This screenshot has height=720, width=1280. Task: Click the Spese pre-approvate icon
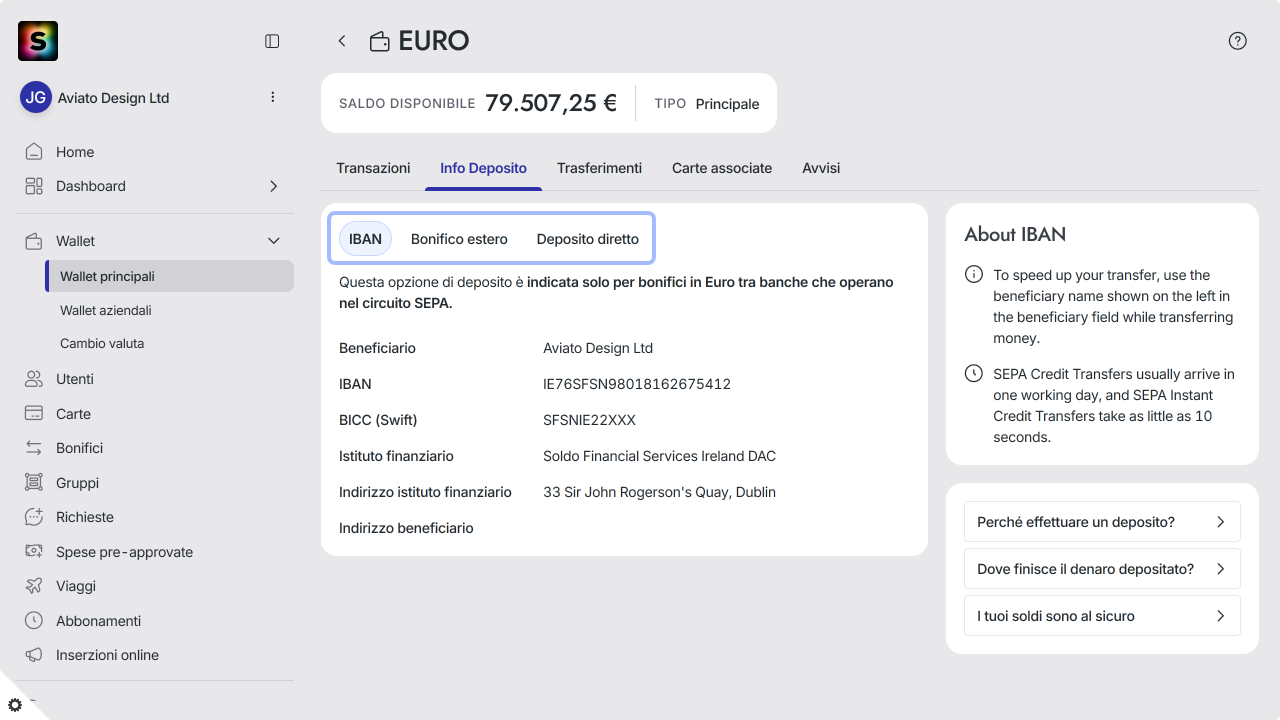click(34, 552)
